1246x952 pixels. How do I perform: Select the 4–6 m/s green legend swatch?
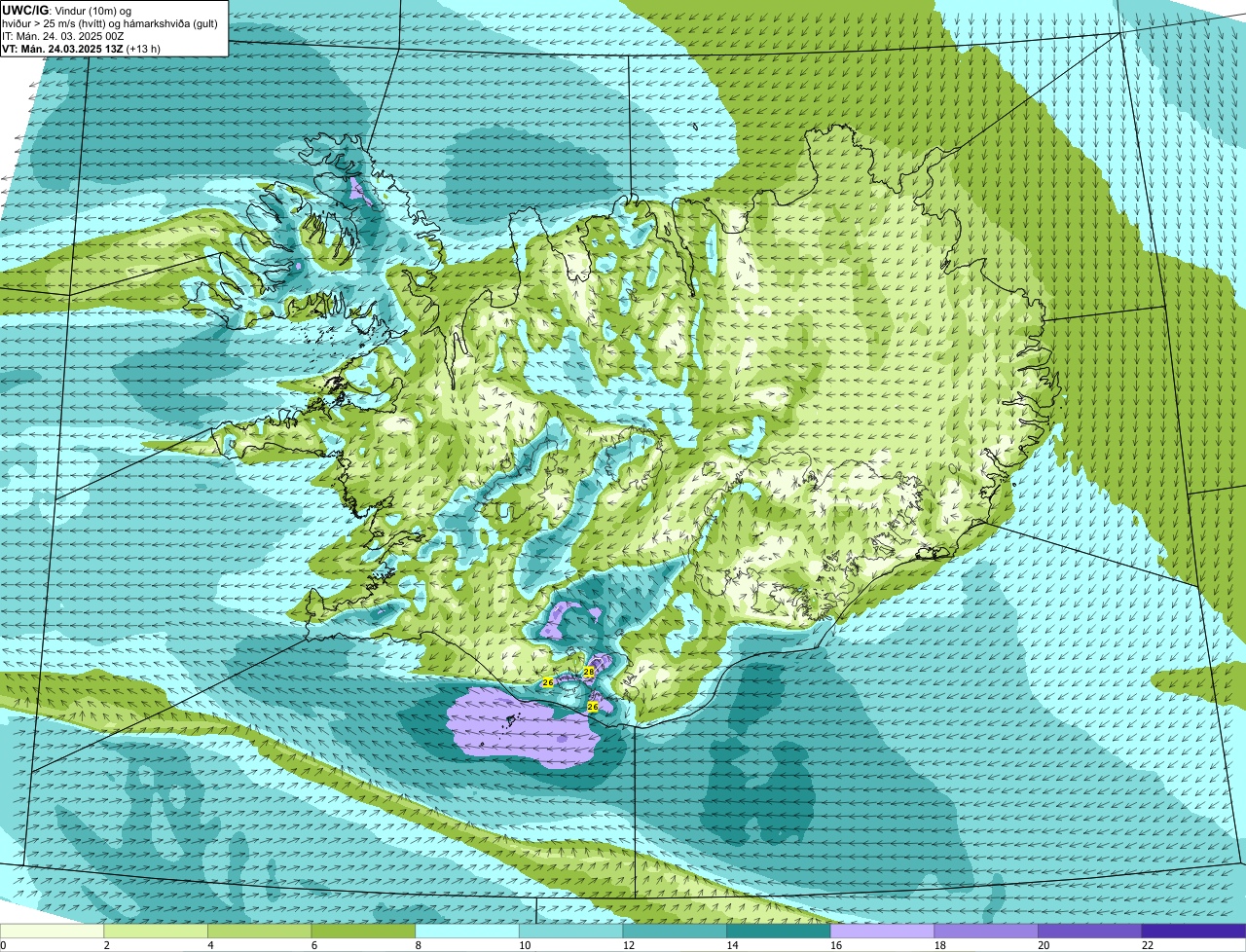click(x=259, y=932)
